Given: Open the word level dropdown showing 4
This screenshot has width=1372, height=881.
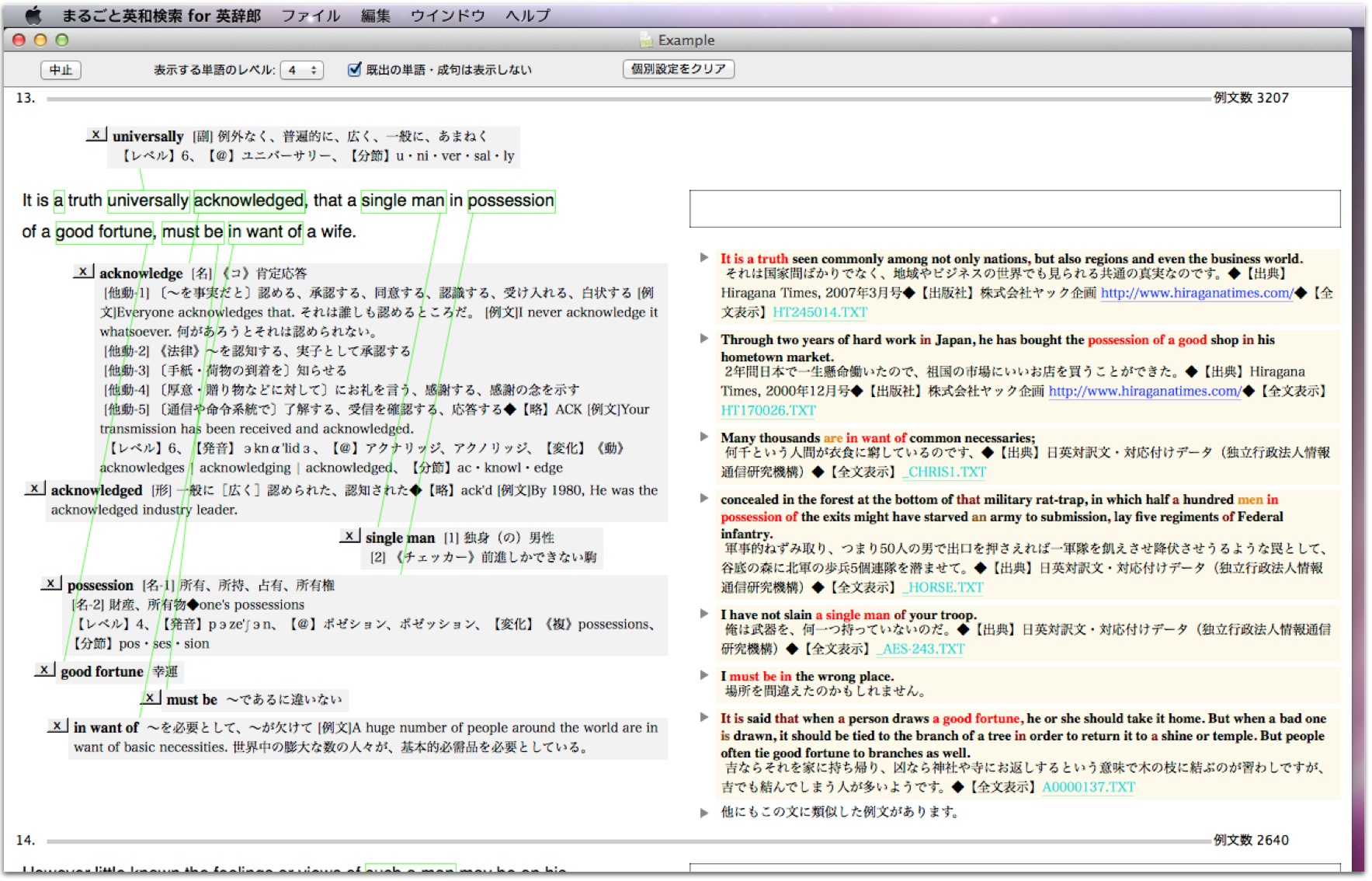Looking at the screenshot, I should (301, 70).
